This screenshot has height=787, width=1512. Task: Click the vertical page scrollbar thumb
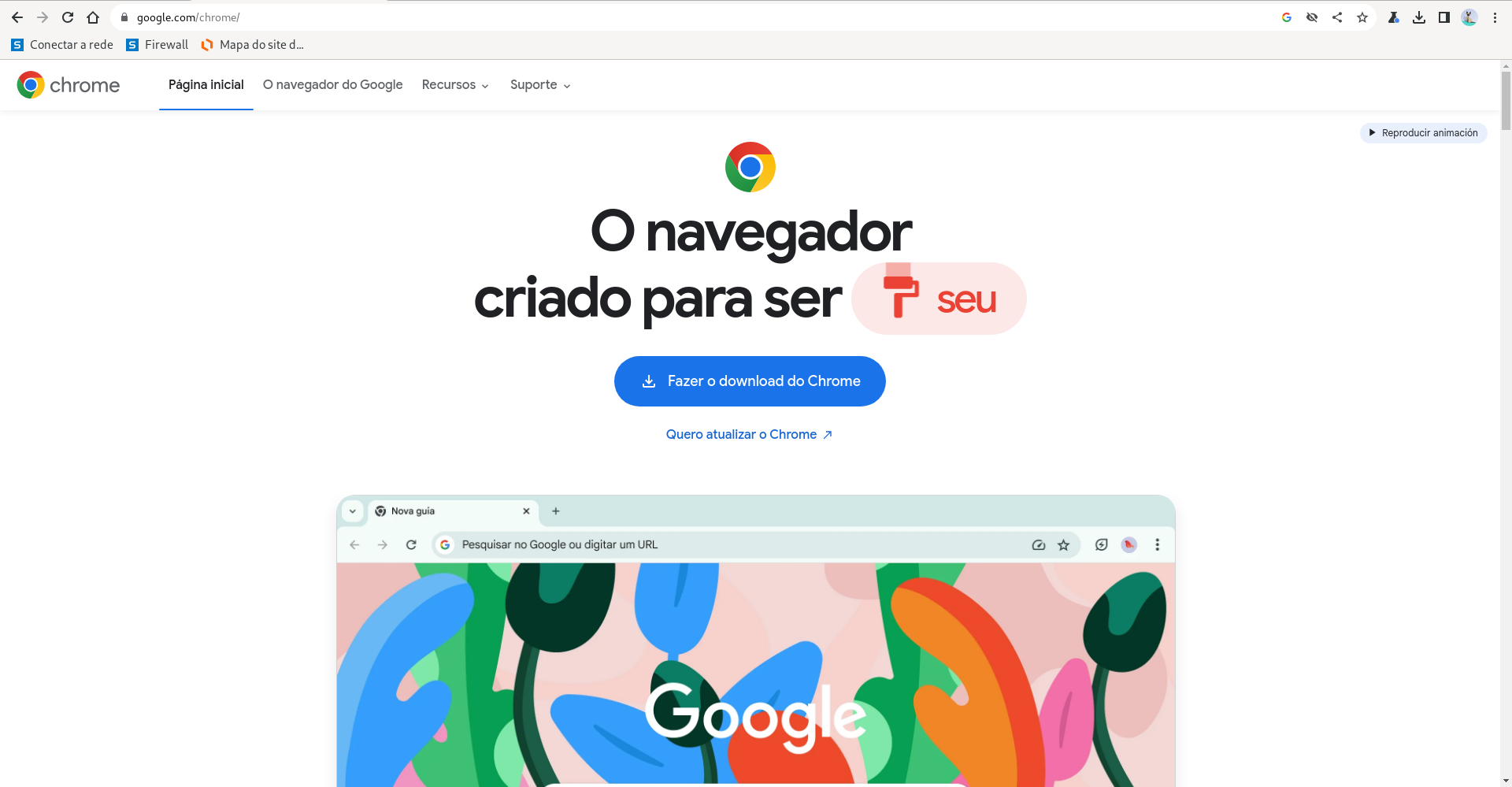click(x=1506, y=100)
